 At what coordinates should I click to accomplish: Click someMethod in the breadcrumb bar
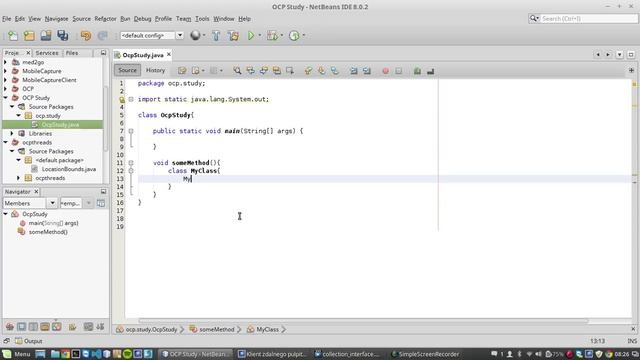(216, 329)
